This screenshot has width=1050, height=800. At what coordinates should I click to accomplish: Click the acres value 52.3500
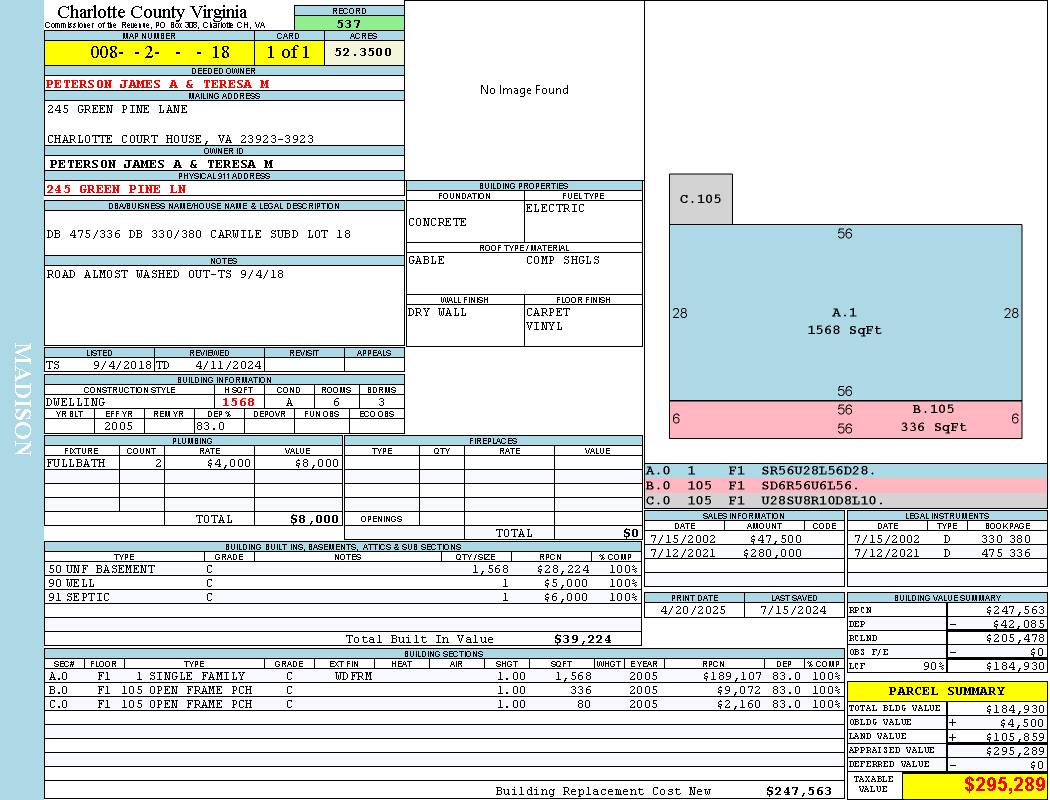tap(364, 52)
